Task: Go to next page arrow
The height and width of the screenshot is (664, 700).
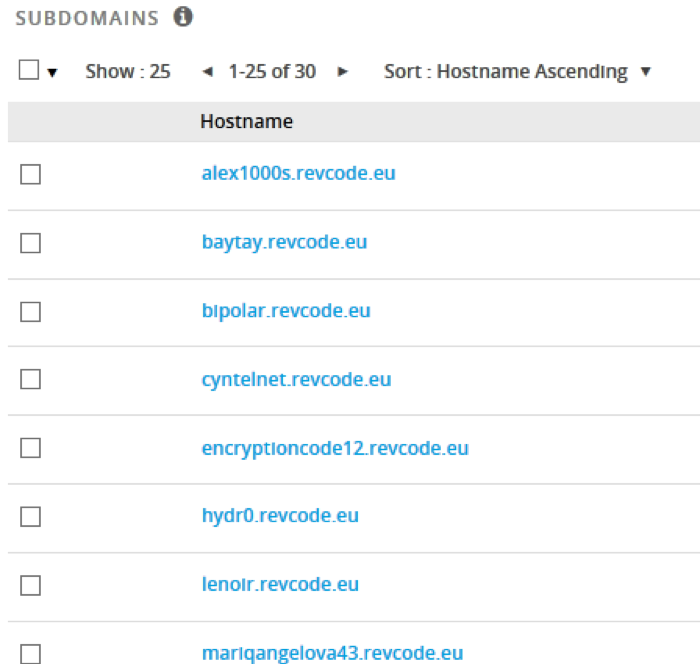Action: click(342, 71)
